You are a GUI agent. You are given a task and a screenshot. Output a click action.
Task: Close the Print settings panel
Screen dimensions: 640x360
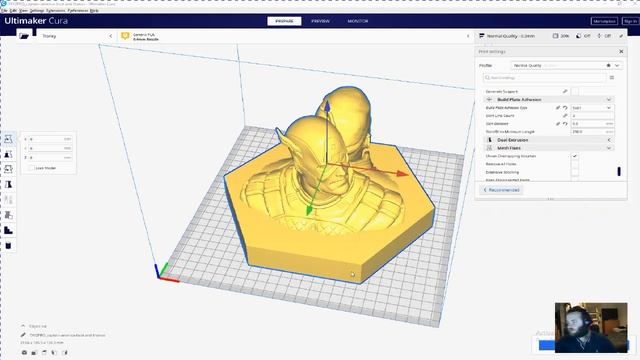coord(621,51)
